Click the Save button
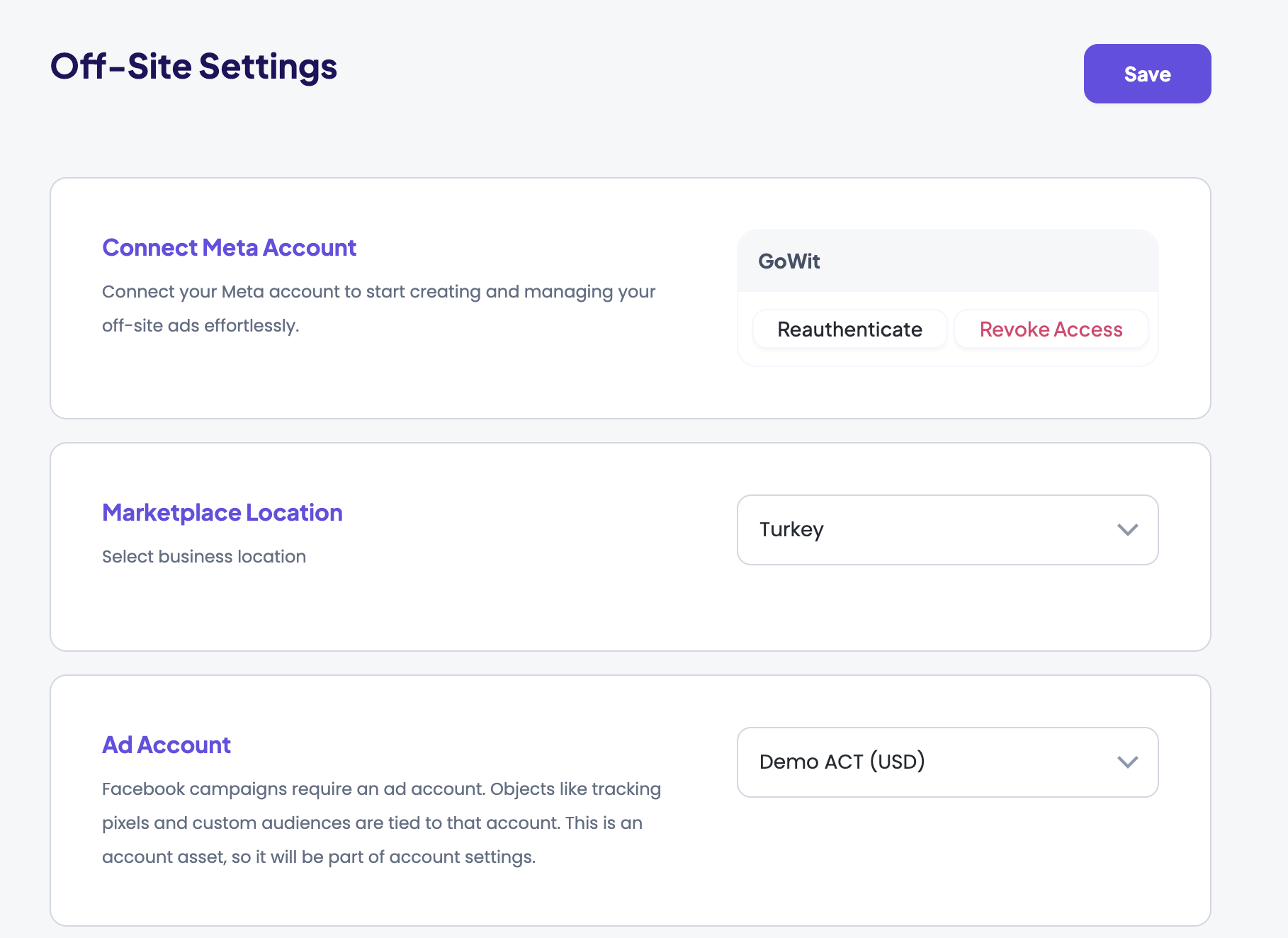 click(x=1146, y=74)
